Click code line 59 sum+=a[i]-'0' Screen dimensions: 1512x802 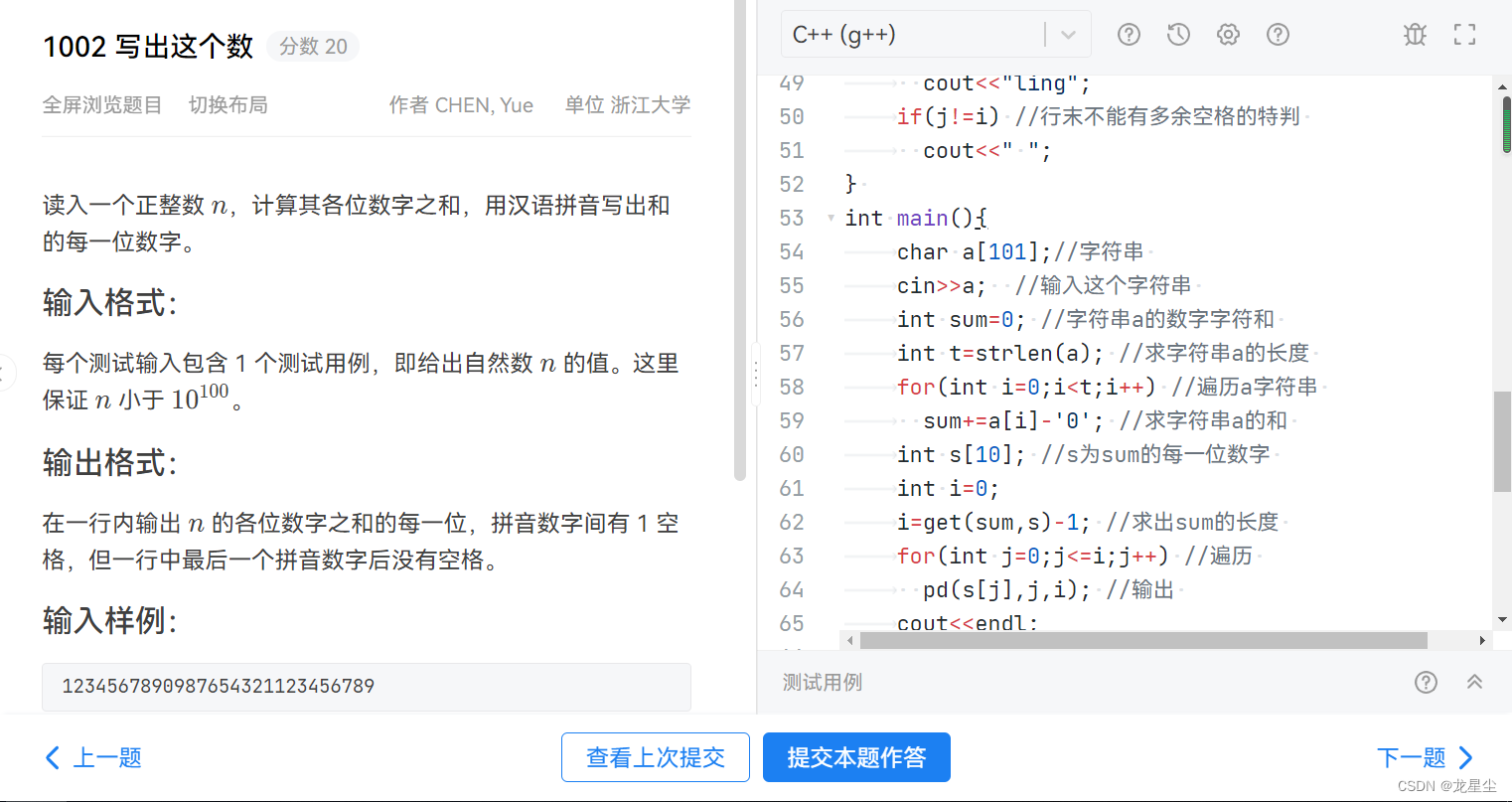1105,421
